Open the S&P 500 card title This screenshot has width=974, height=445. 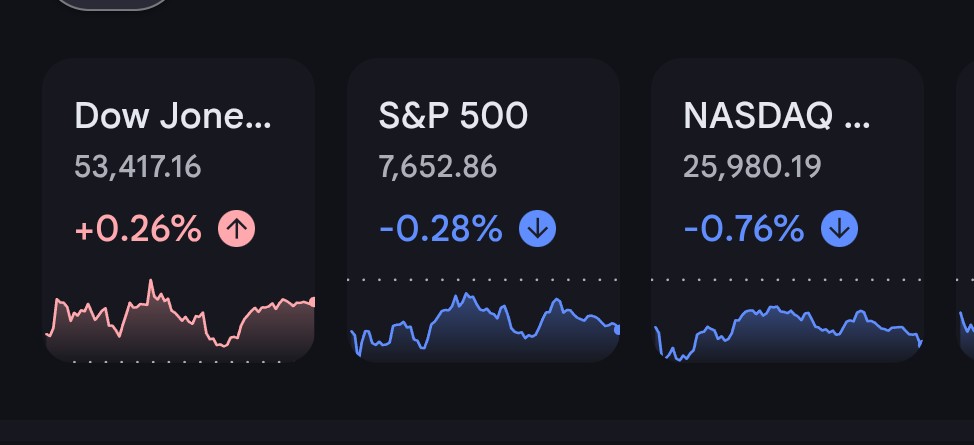click(x=453, y=116)
